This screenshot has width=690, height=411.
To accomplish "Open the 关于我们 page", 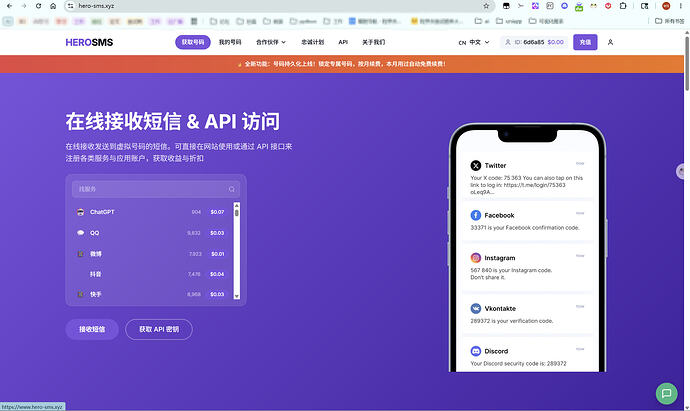I will tap(373, 42).
